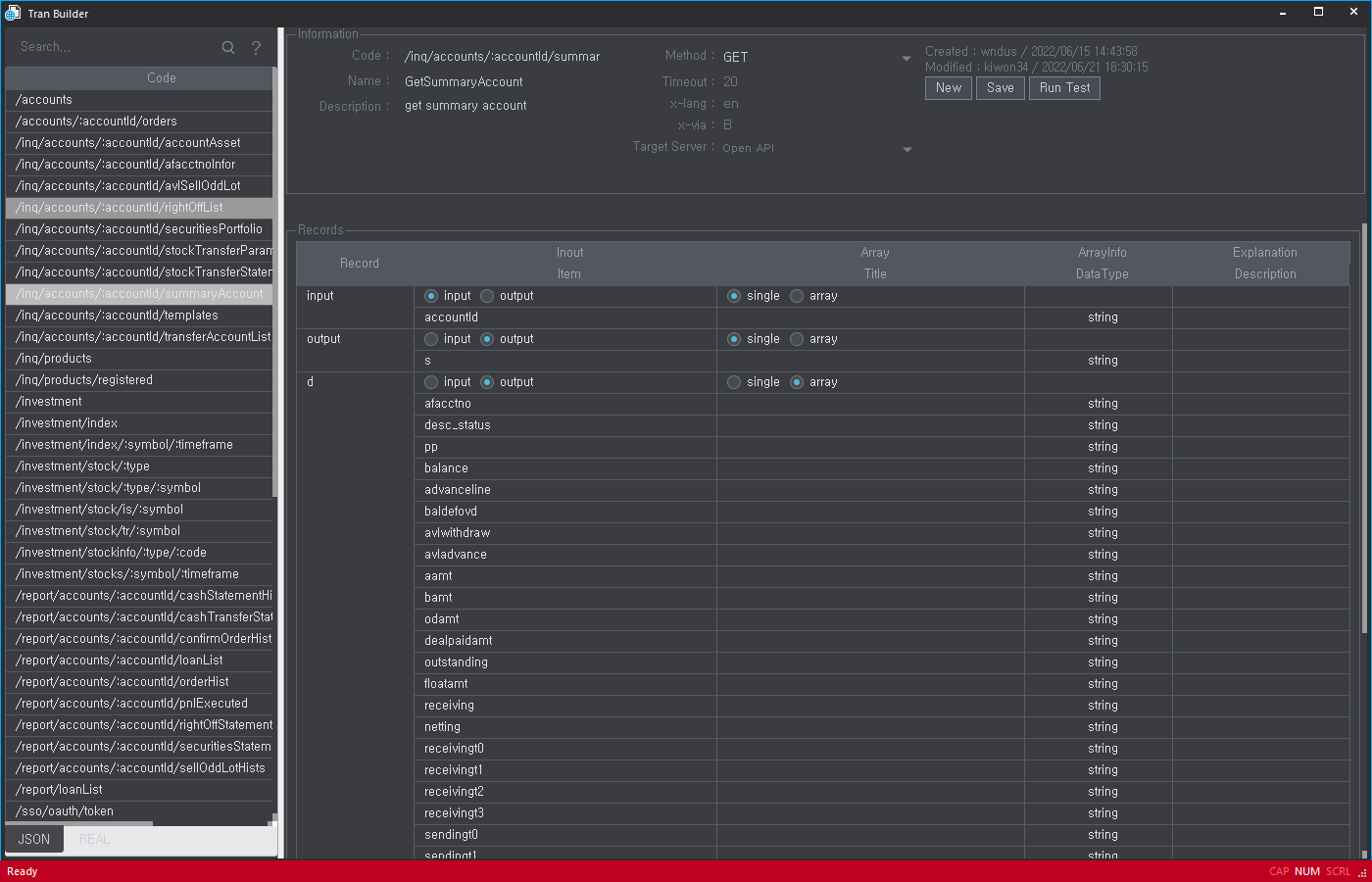Screen dimensions: 1372x882
Task: Click the question mark help icon
Action: click(x=256, y=47)
